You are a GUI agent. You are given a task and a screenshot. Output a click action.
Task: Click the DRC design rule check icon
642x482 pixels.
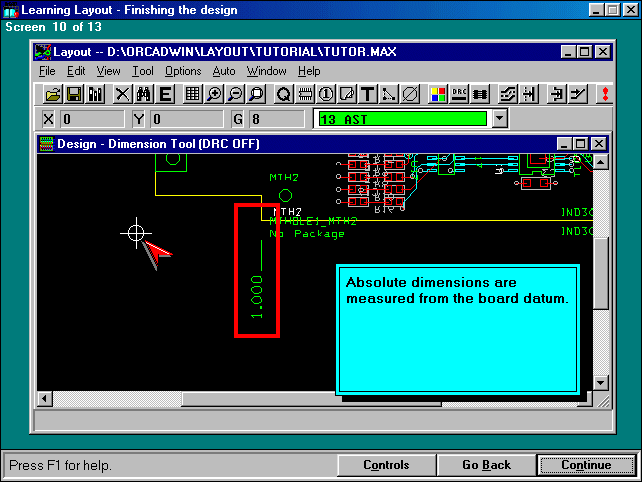[460, 94]
